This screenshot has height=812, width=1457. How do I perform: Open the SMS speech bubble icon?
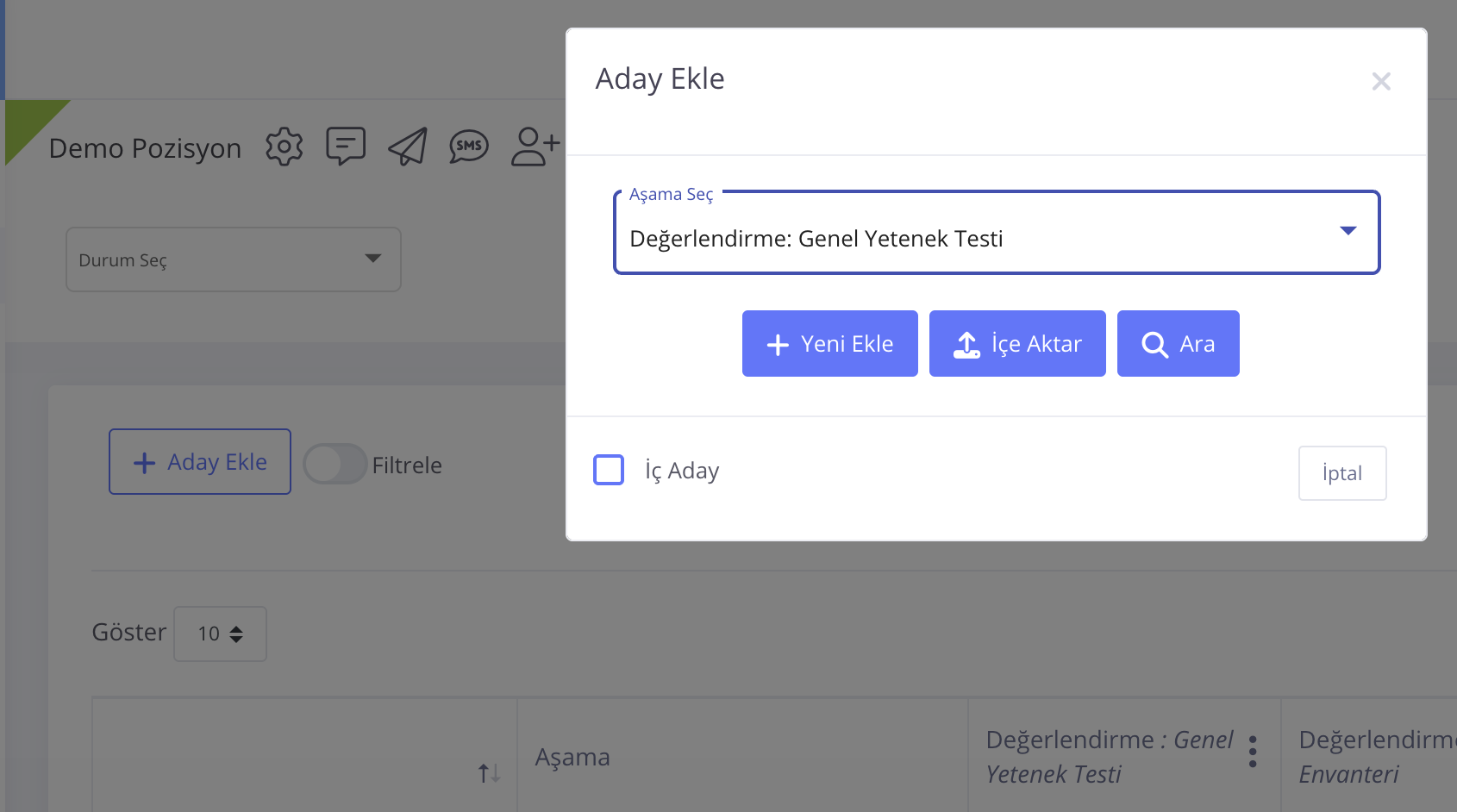click(469, 147)
